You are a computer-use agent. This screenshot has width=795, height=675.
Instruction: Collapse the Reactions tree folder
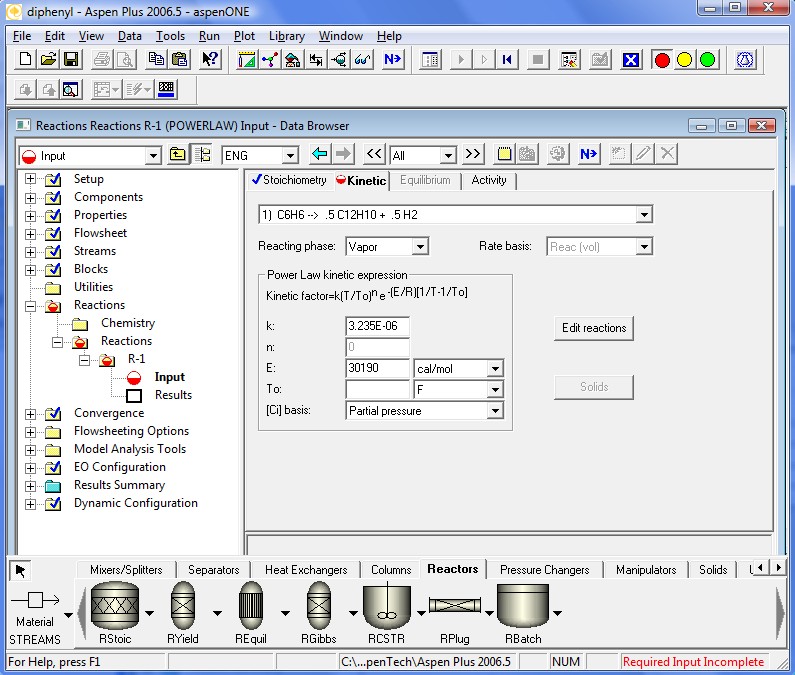30,305
